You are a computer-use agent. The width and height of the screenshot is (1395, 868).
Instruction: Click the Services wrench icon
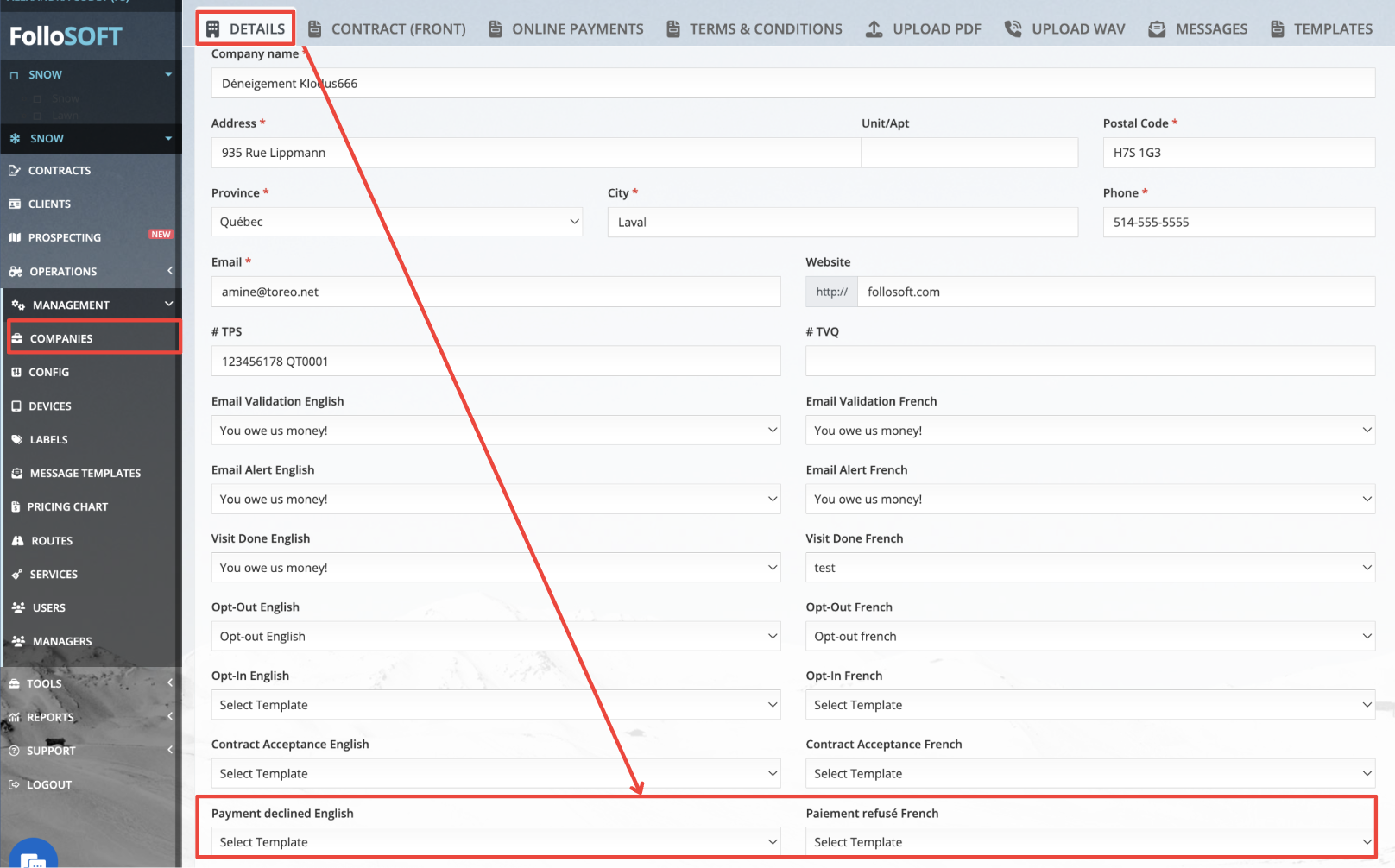pyautogui.click(x=17, y=574)
